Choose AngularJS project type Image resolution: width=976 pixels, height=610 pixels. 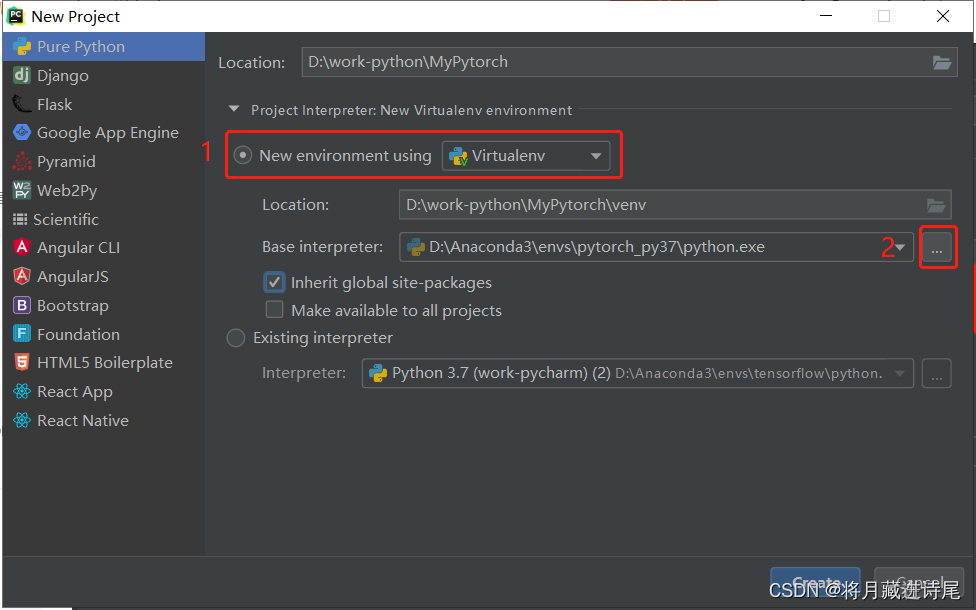[x=104, y=276]
